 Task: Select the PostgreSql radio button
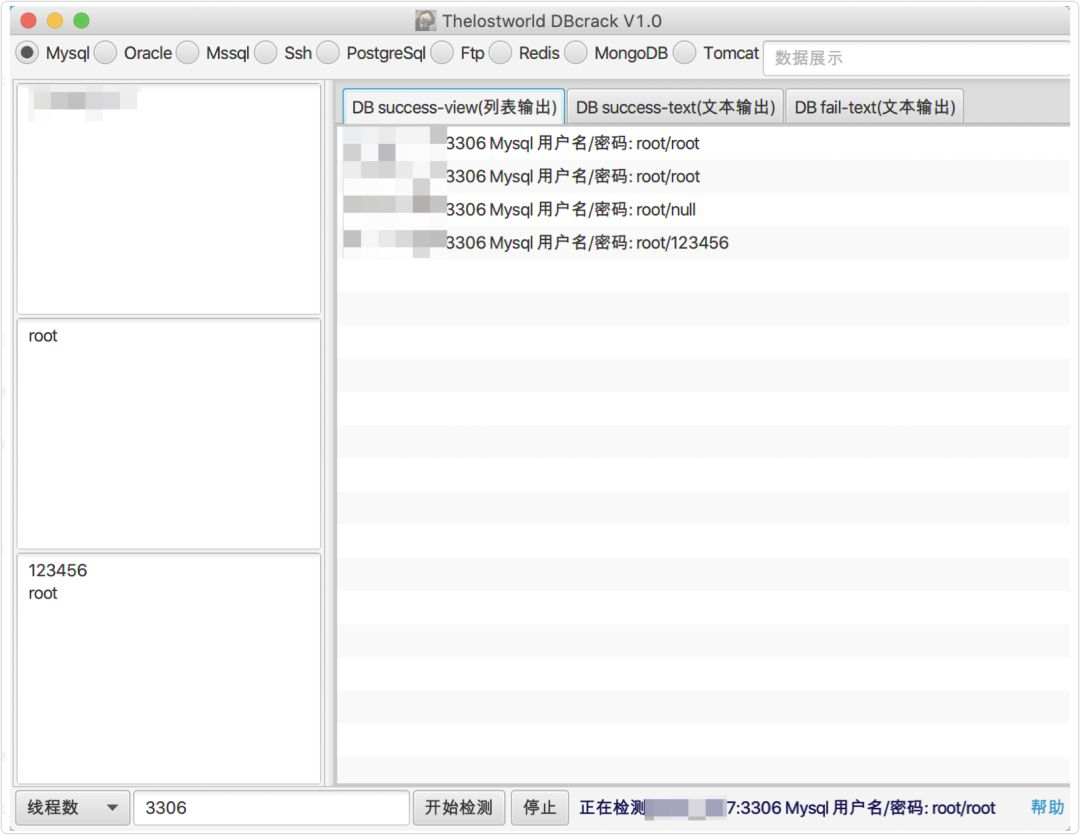coord(329,53)
